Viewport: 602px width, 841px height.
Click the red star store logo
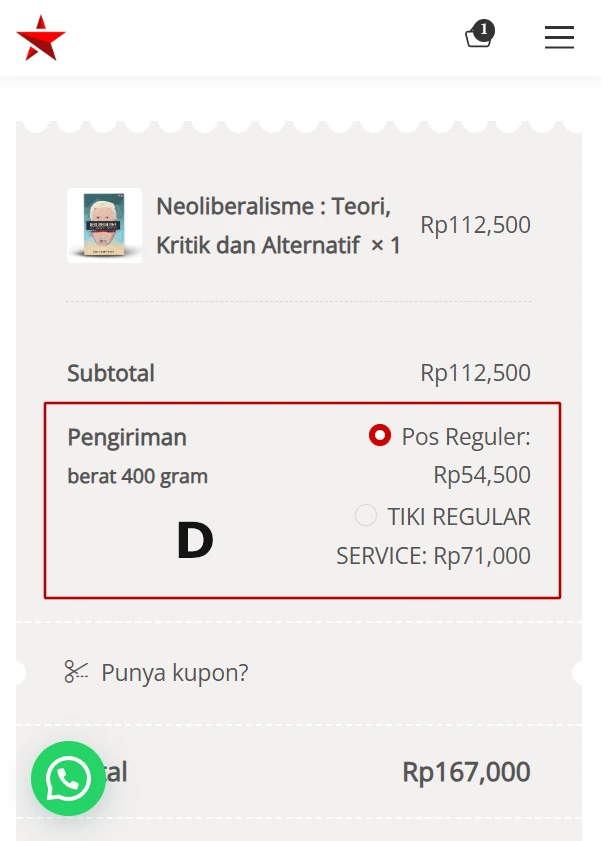point(40,37)
